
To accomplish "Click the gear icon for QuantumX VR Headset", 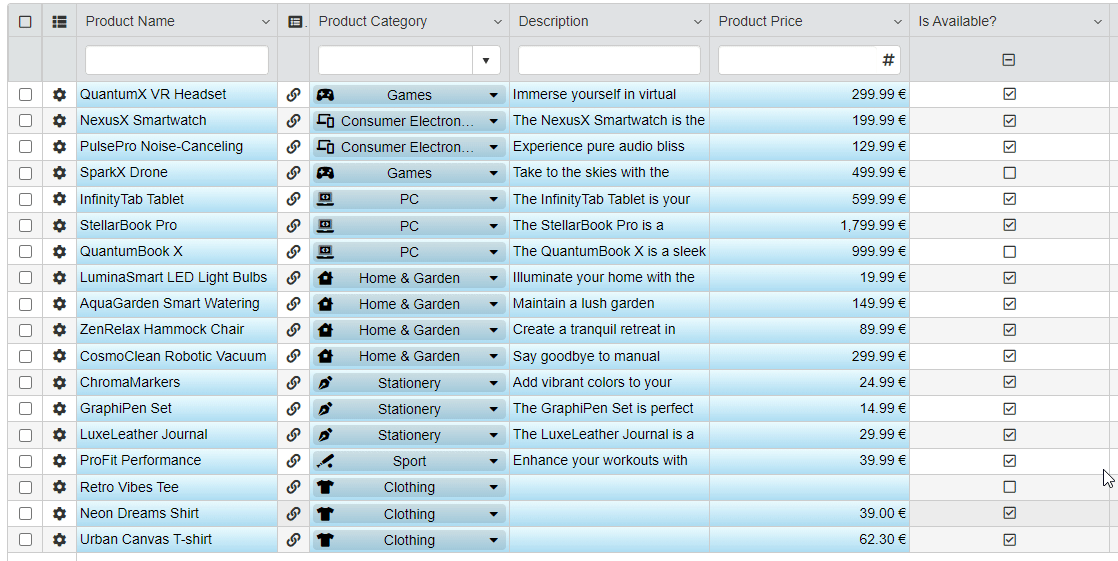I will (59, 94).
